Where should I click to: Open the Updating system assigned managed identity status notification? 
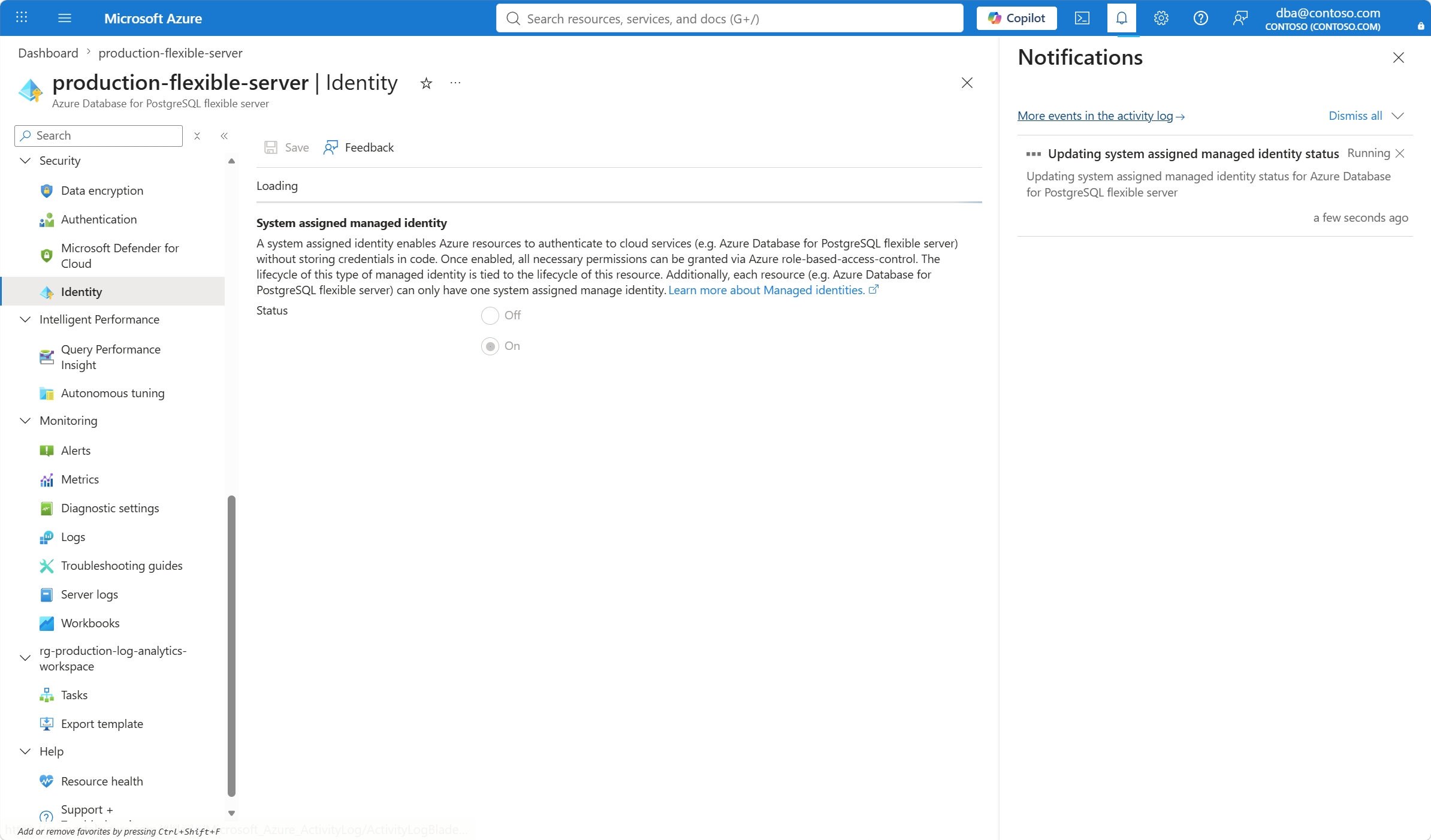coord(1193,154)
